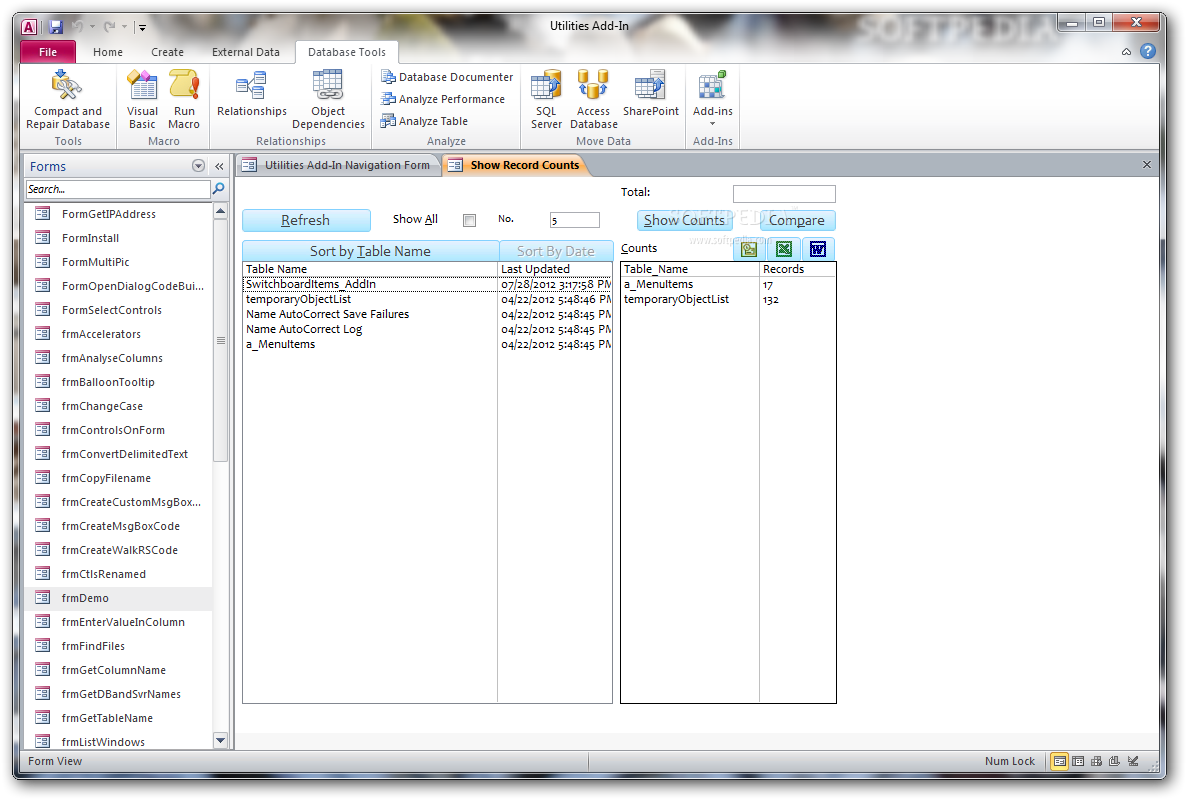
Task: Close the current document tab with X
Action: point(1147,165)
